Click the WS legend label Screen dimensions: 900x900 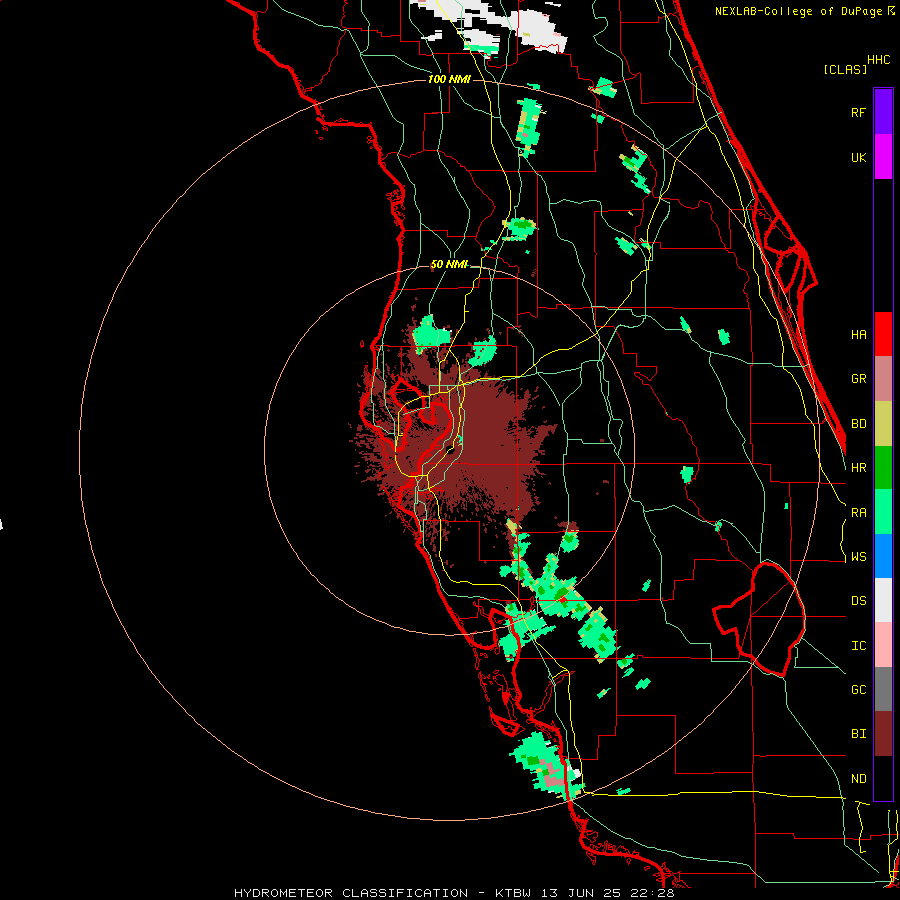[858, 557]
